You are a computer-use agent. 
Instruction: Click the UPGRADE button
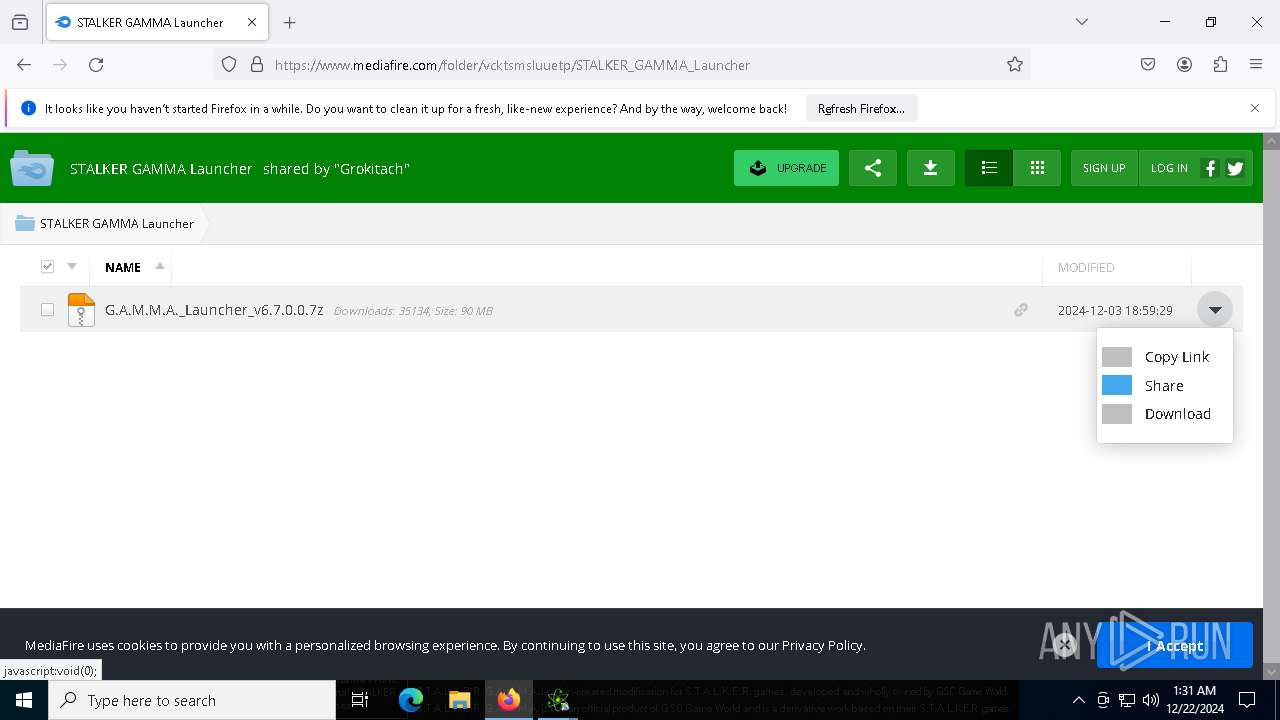pyautogui.click(x=786, y=168)
